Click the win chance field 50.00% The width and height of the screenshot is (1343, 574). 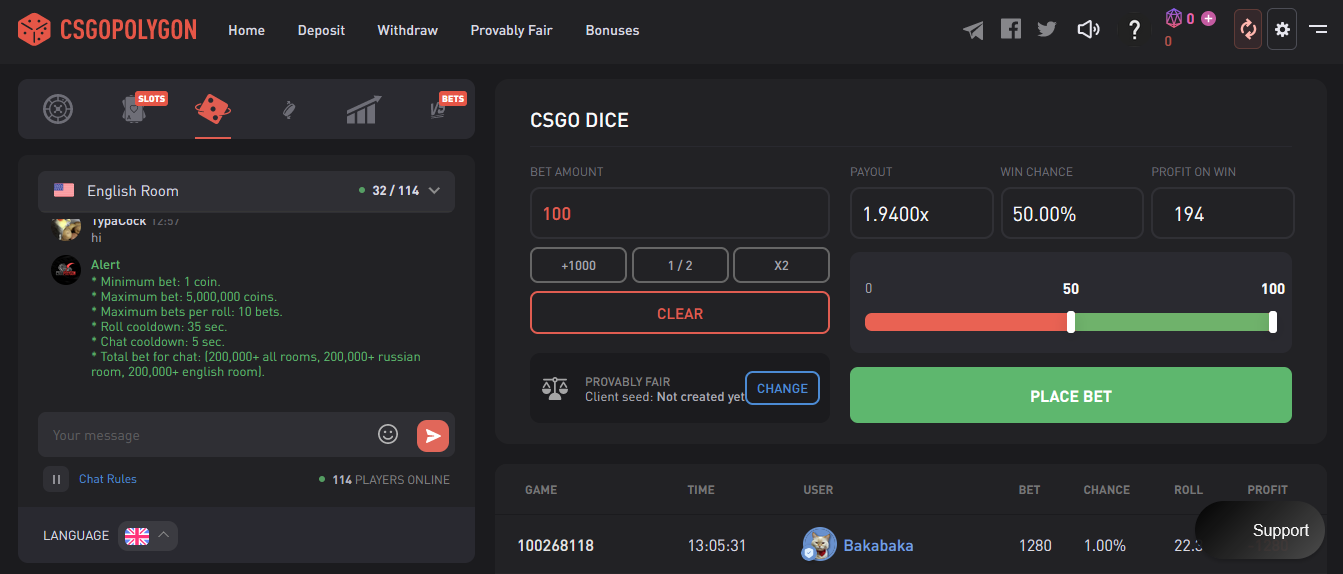click(x=1072, y=213)
